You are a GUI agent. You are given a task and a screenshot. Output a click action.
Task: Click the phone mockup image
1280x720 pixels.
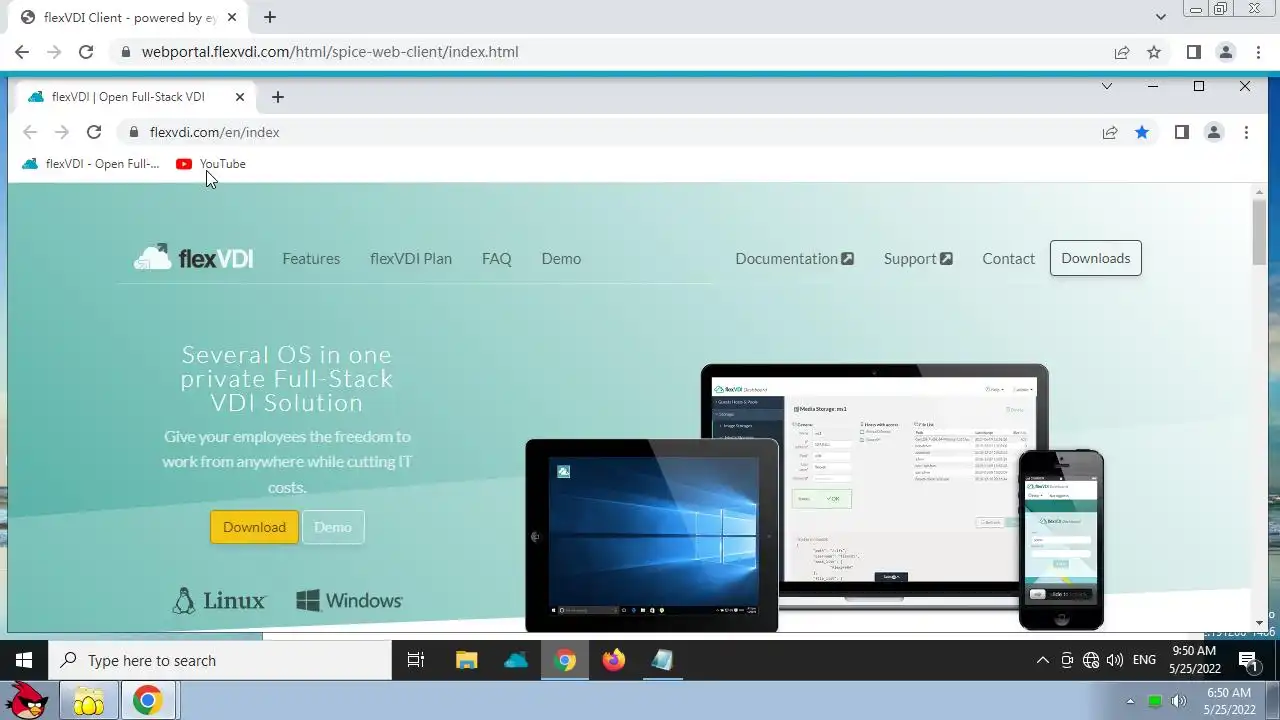tap(1061, 540)
